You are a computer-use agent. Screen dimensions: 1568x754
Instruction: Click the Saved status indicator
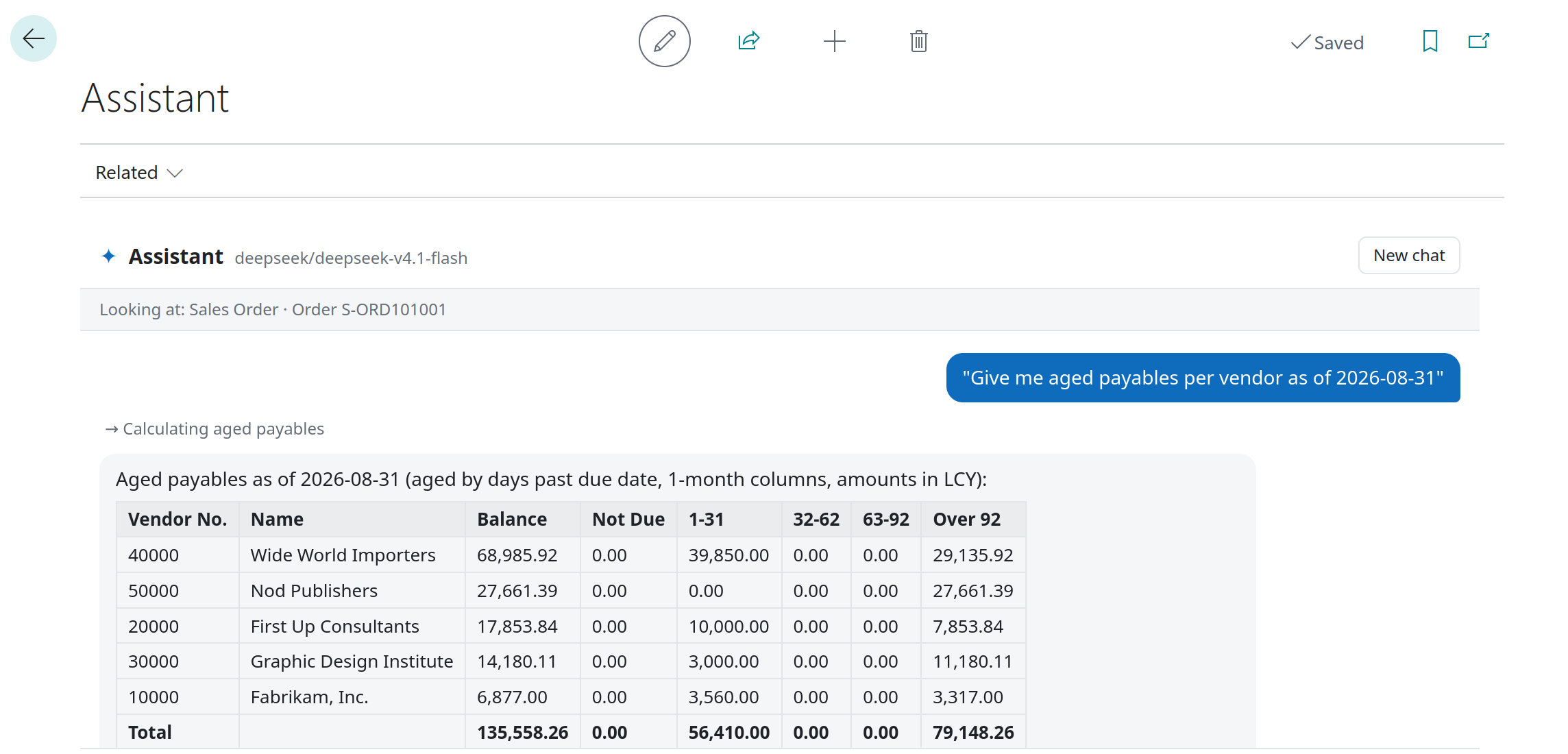(x=1327, y=42)
